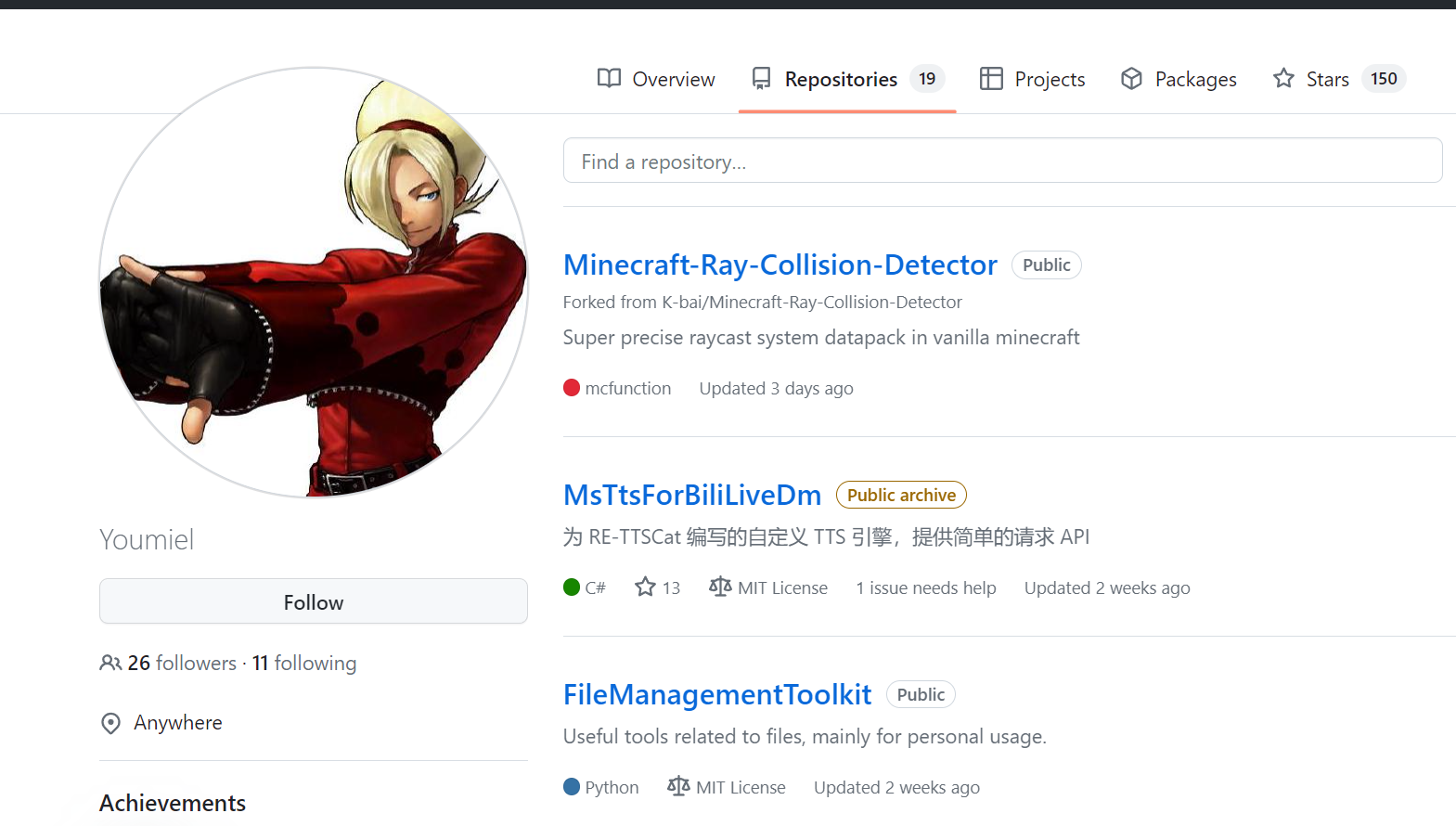Click the Youmiel profile avatar
This screenshot has height=826, width=1456.
[314, 282]
